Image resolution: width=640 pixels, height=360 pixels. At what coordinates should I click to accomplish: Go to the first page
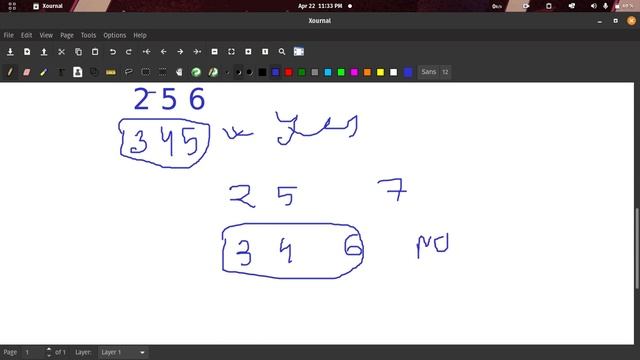point(147,52)
